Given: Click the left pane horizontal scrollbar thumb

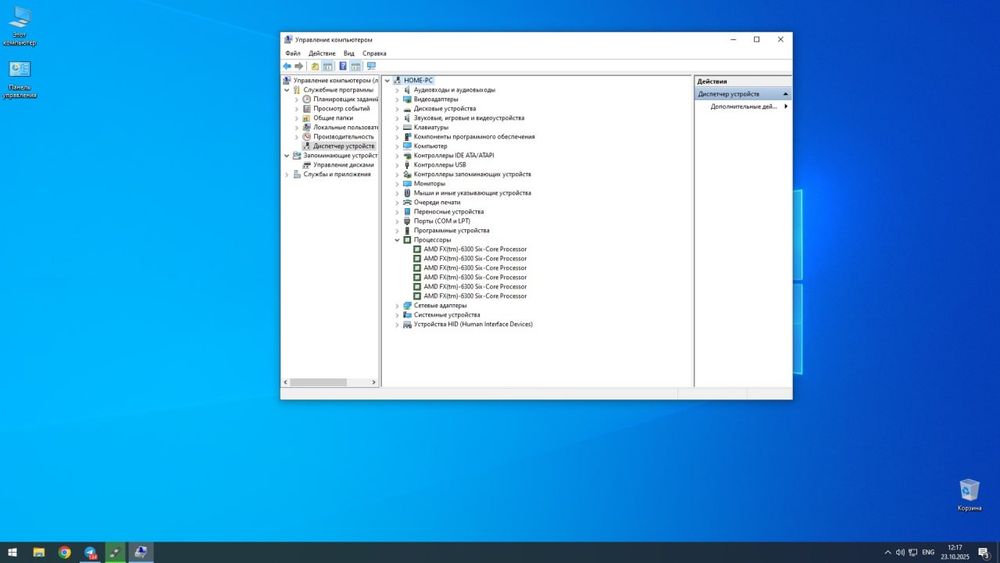Looking at the screenshot, I should [x=318, y=382].
